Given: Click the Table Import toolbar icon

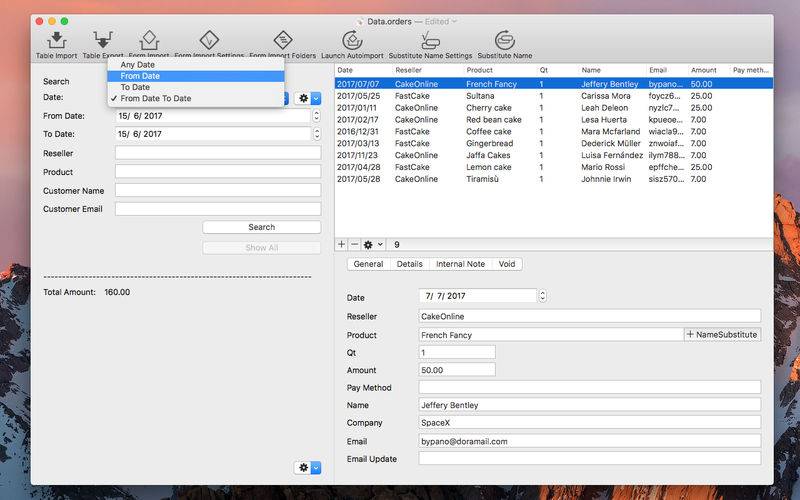Looking at the screenshot, I should 57,41.
